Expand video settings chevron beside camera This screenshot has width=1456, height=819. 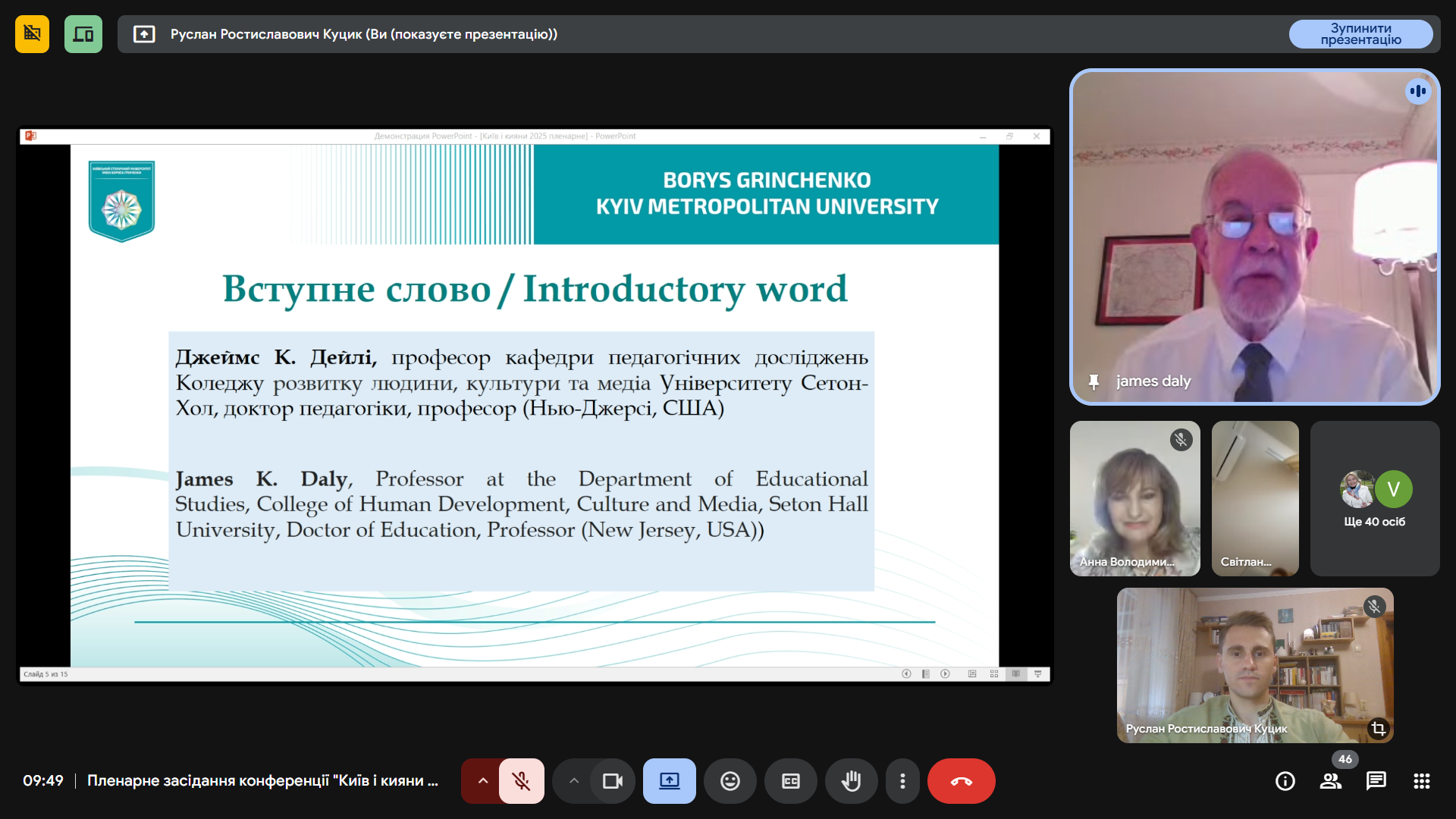574,781
